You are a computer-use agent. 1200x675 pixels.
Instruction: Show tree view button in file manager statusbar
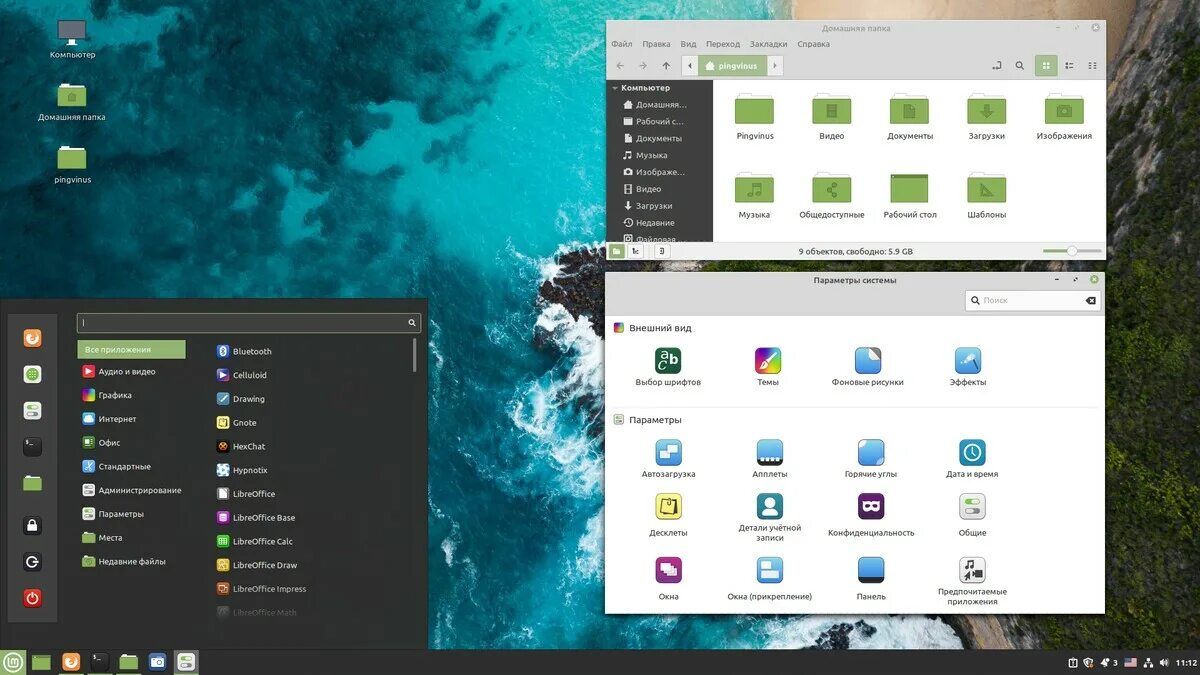tap(636, 251)
